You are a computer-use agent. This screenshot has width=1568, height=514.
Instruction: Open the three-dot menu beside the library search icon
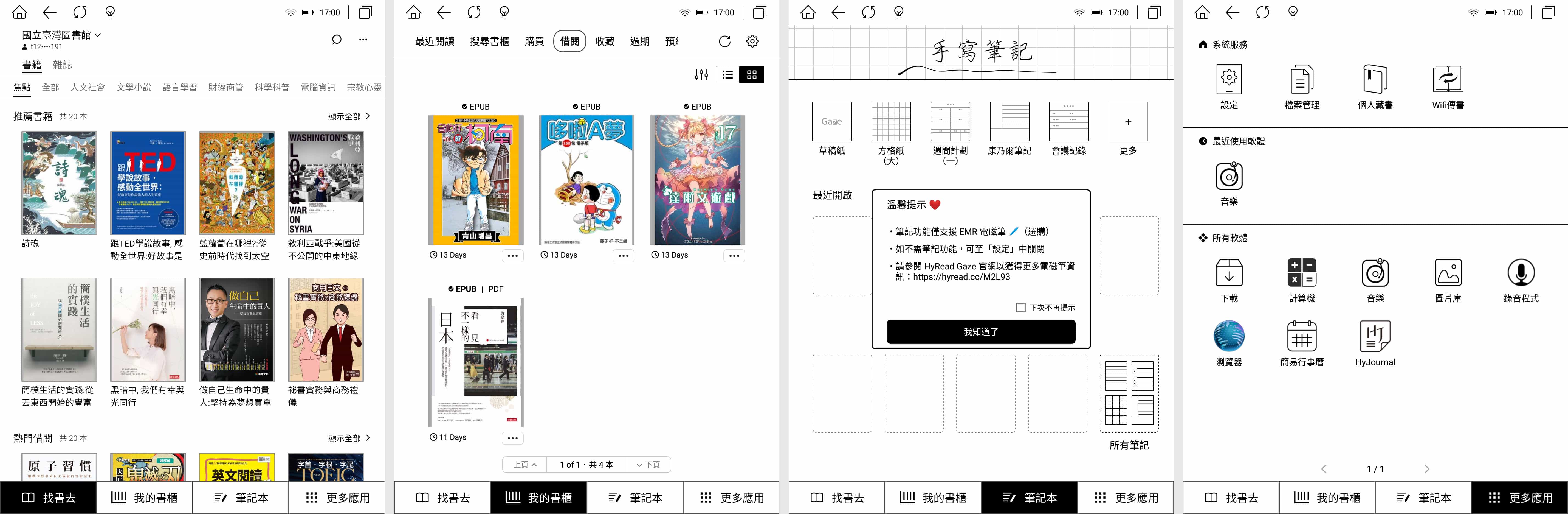pyautogui.click(x=363, y=40)
